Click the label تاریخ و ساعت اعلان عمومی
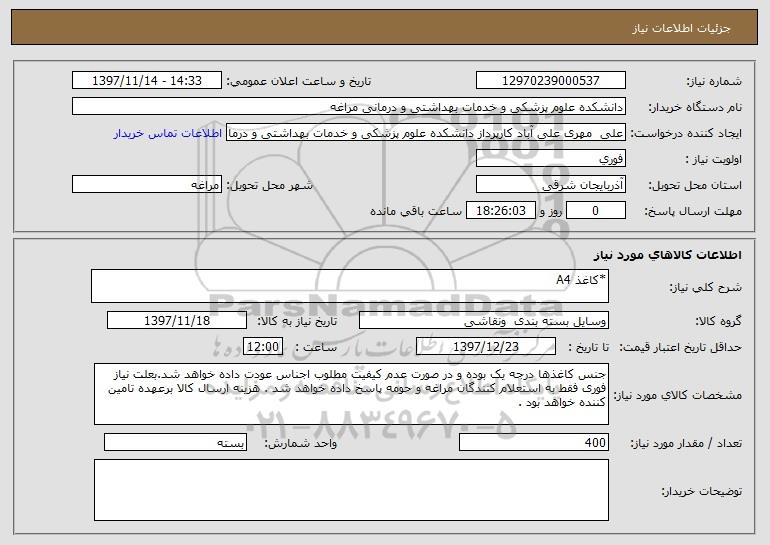The height and width of the screenshot is (545, 770). click(x=299, y=81)
